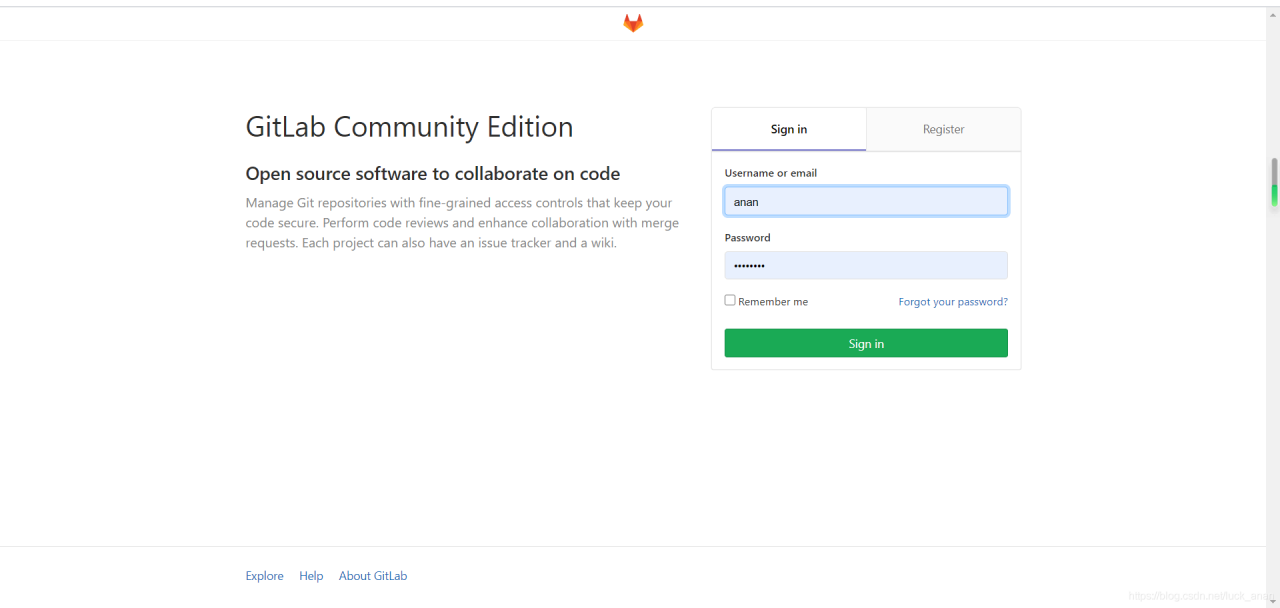Click the Username or email label
Viewport: 1280px width, 608px height.
click(771, 173)
